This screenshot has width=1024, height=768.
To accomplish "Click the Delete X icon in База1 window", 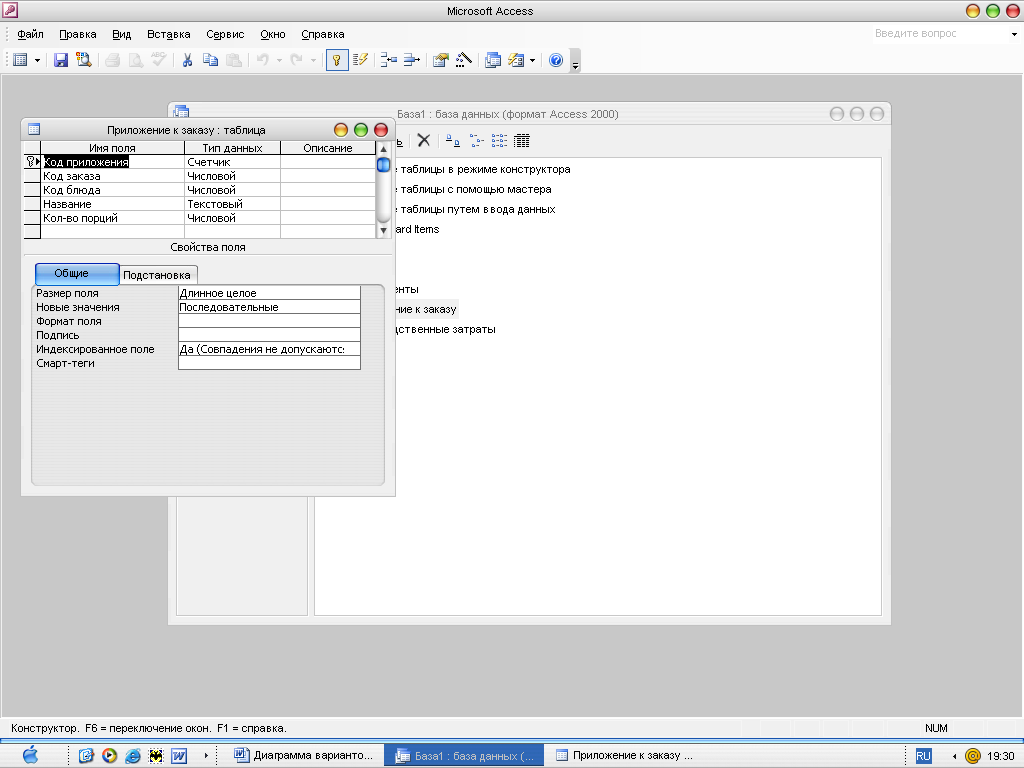I will tap(424, 140).
